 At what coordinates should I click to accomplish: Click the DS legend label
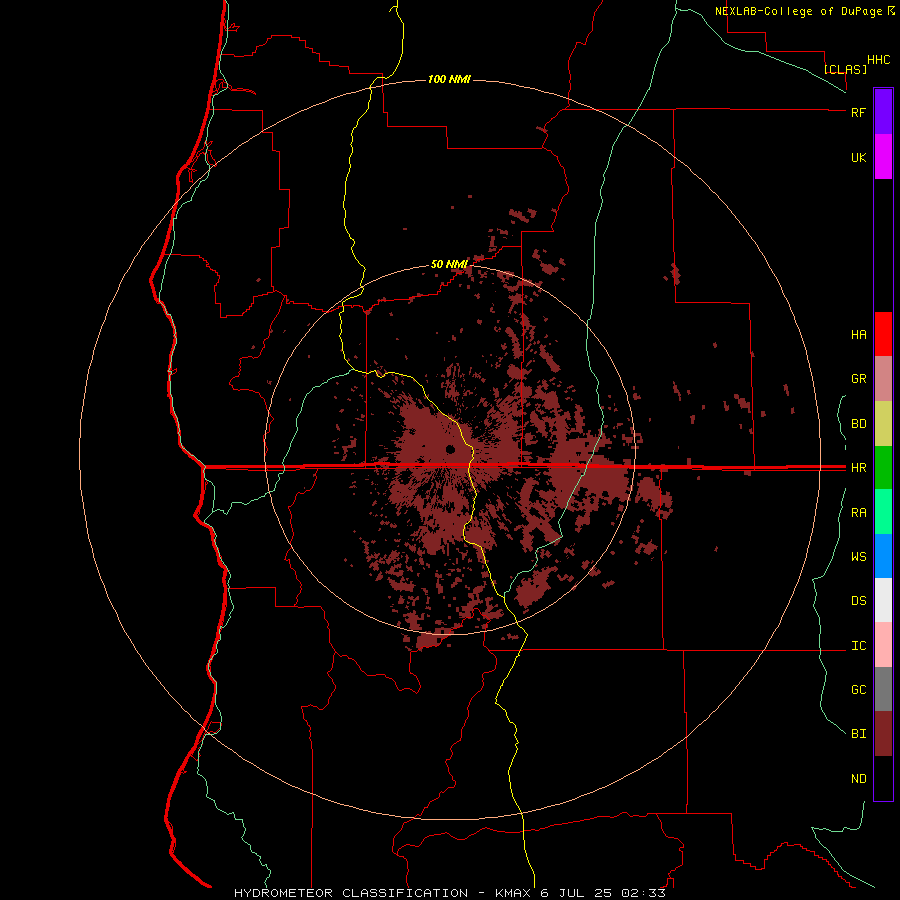(858, 601)
